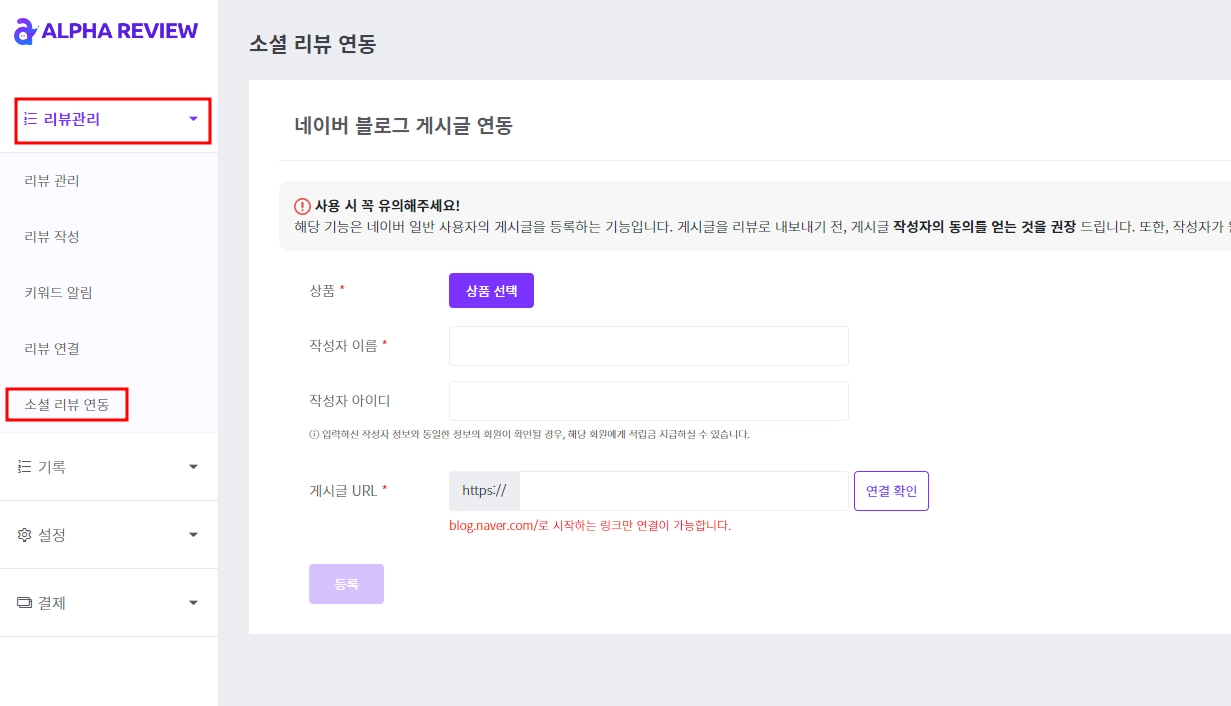
Task: Open the 리뷰 관리 submenu item
Action: click(x=52, y=181)
